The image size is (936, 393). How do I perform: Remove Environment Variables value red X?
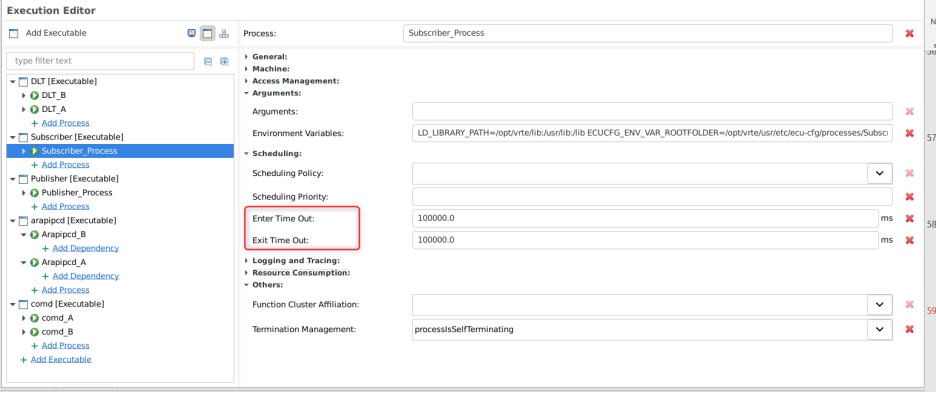click(909, 133)
